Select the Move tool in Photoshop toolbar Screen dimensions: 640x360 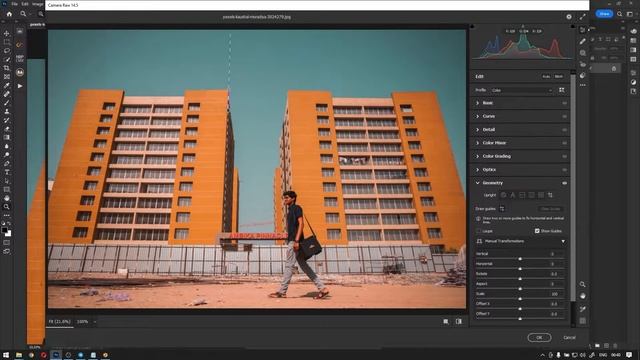tap(7, 33)
